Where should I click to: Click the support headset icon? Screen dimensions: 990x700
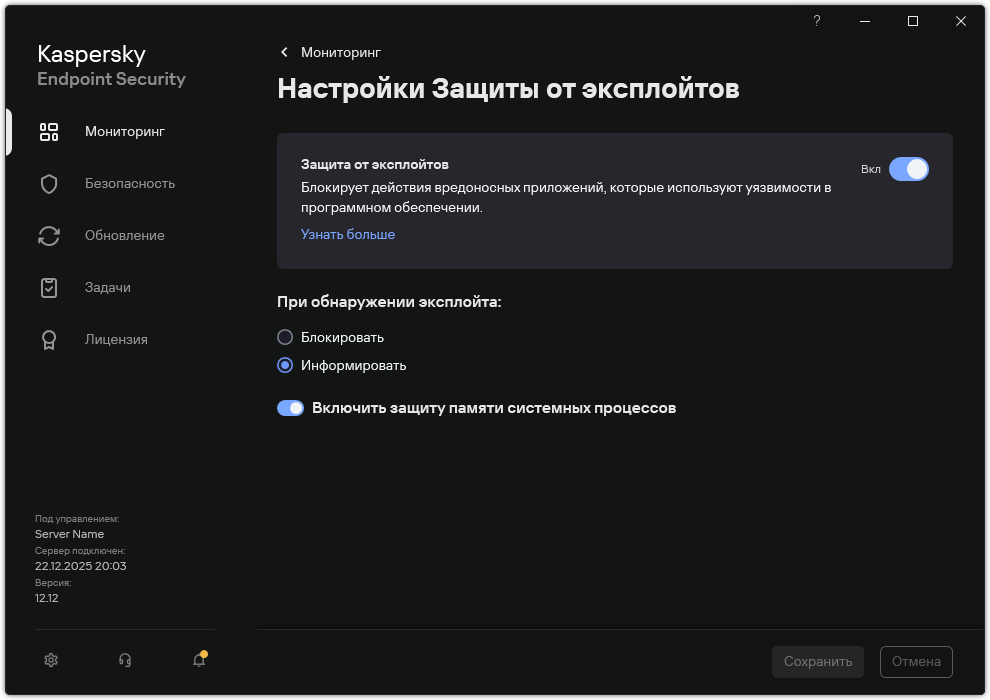click(124, 660)
